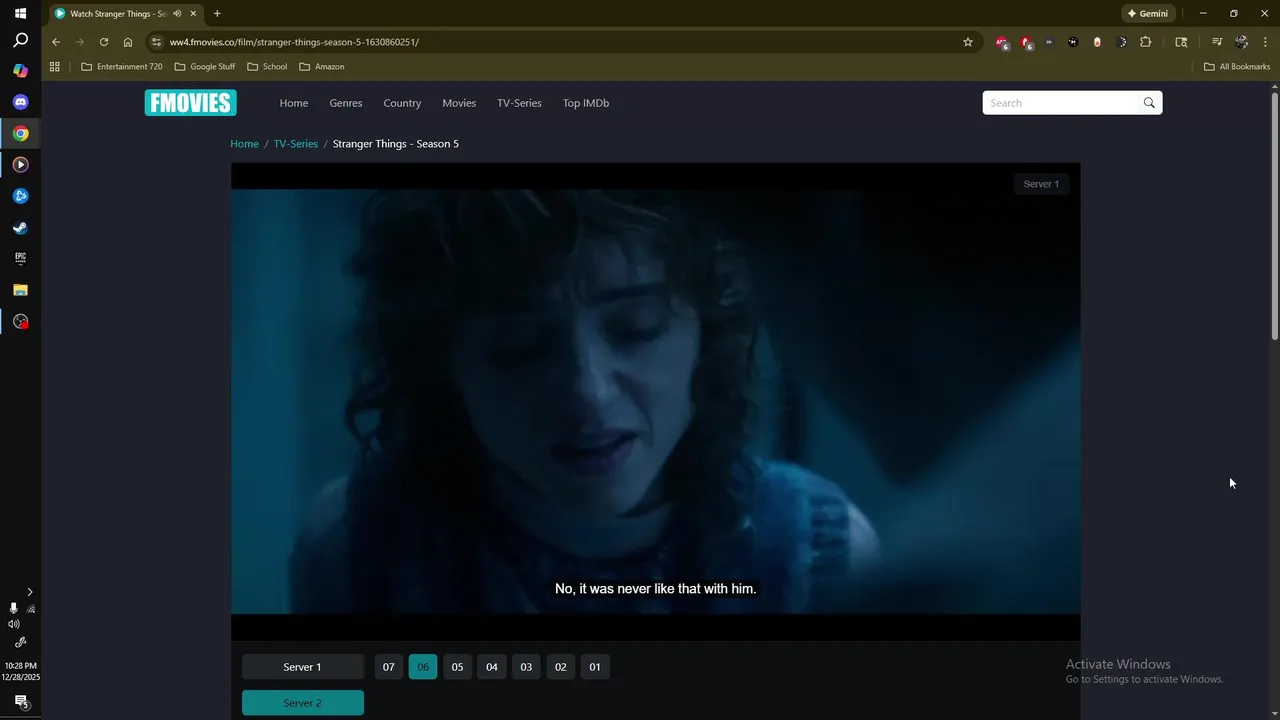Viewport: 1280px width, 720px height.
Task: Close the Stranger Things tab
Action: 193,14
